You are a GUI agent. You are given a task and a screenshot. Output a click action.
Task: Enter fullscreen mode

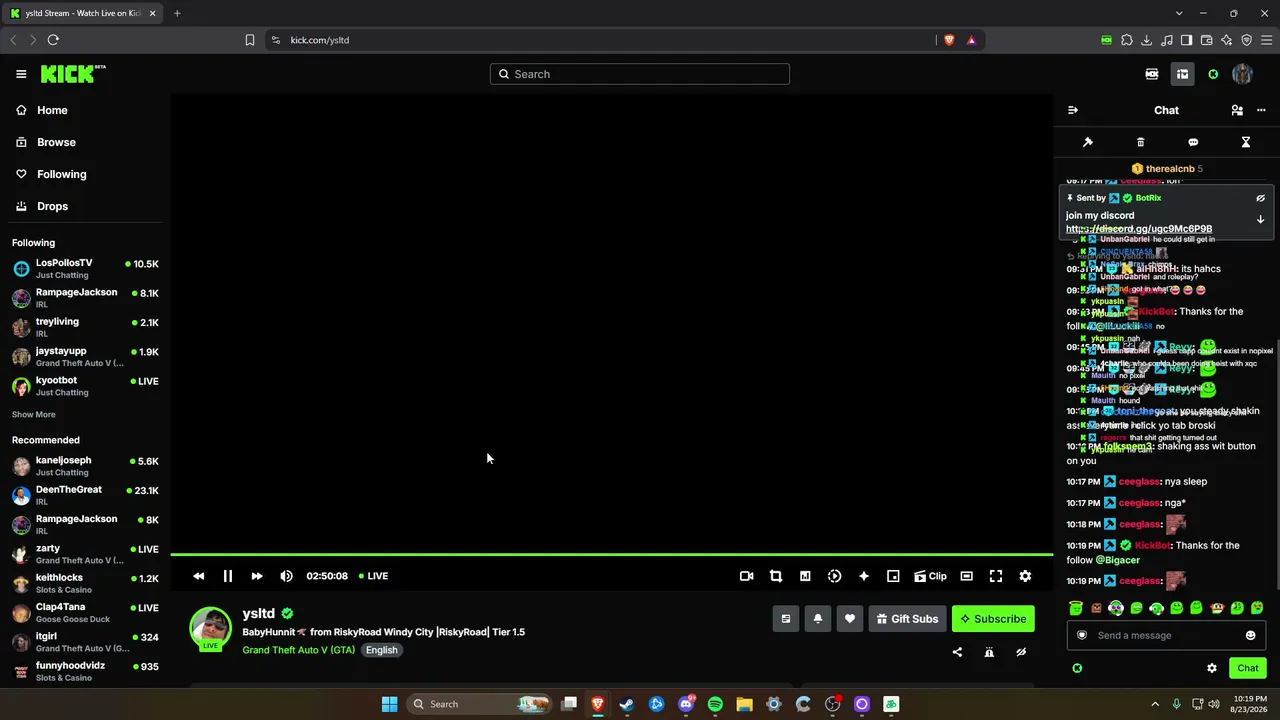[x=996, y=576]
